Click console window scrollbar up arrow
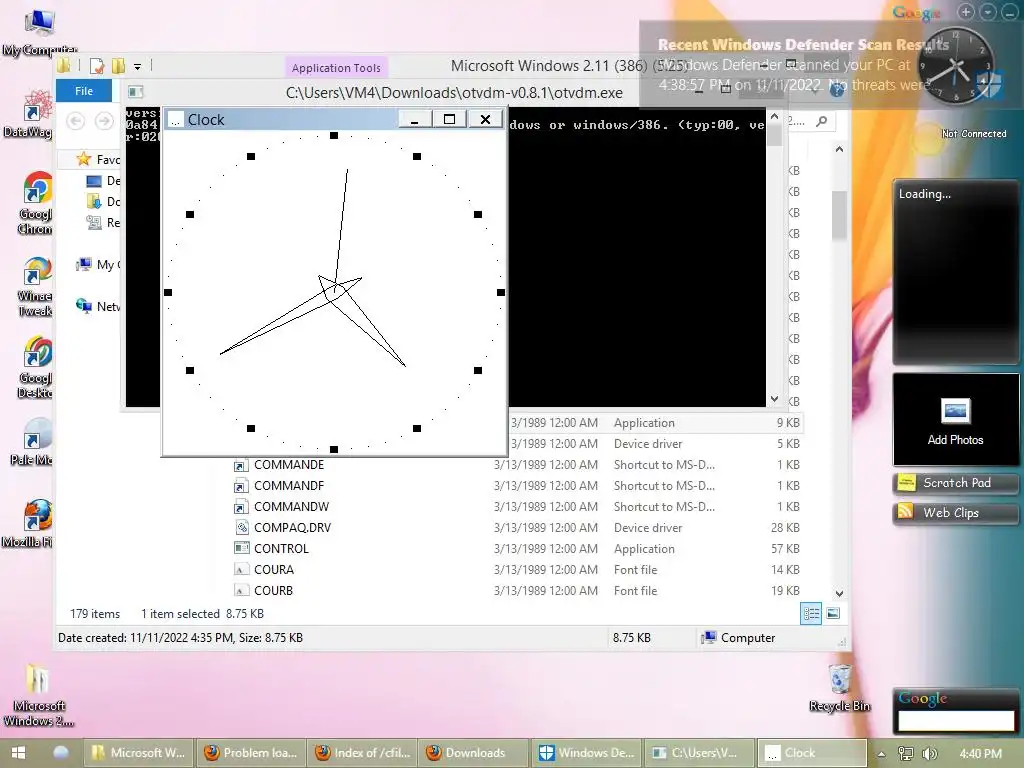 point(775,116)
